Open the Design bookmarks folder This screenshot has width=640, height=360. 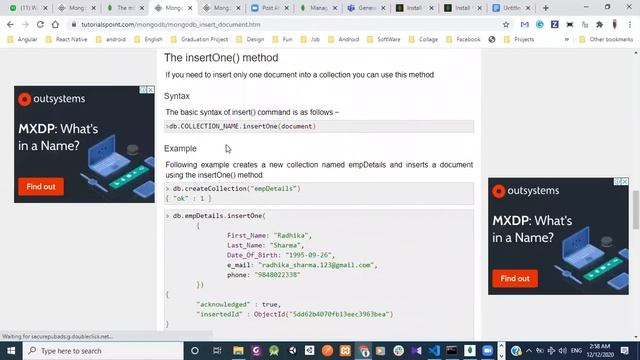250,40
